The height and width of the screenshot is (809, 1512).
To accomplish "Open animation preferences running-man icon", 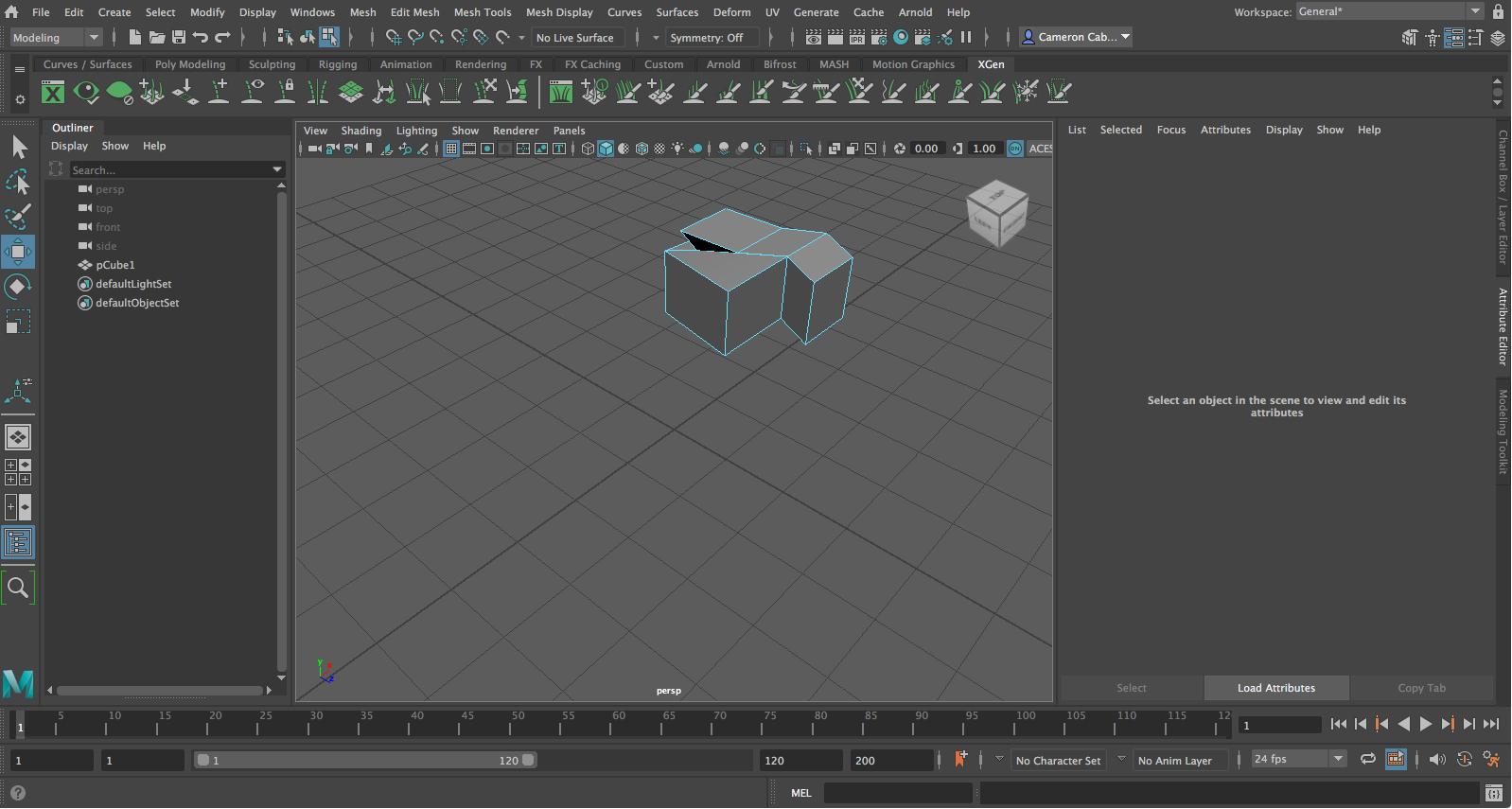I will click(x=1492, y=759).
